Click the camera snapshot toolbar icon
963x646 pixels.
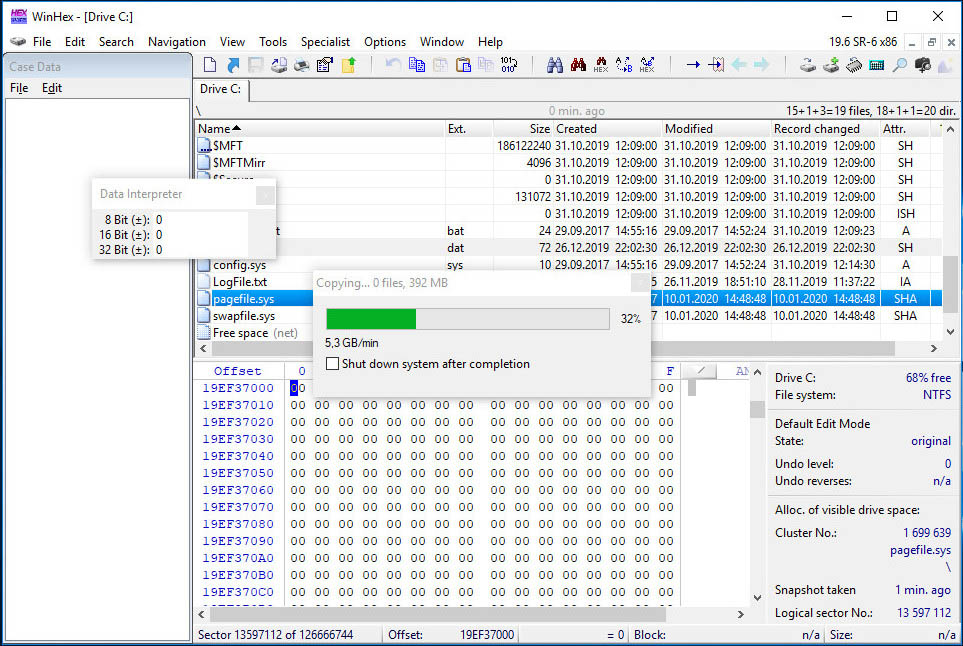922,64
